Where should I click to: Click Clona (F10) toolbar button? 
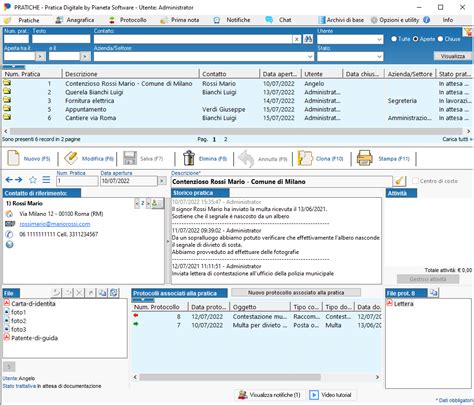(320, 158)
